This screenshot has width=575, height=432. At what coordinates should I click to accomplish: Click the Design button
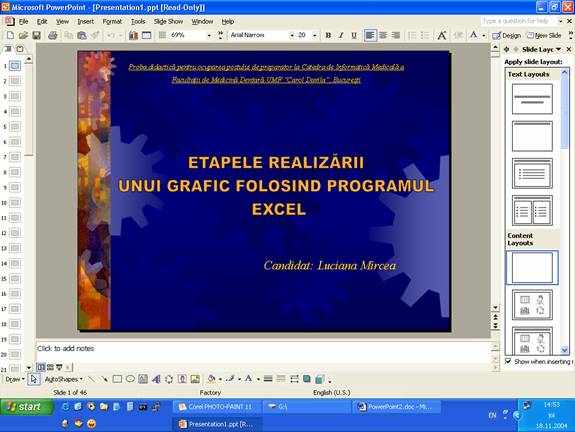point(506,36)
